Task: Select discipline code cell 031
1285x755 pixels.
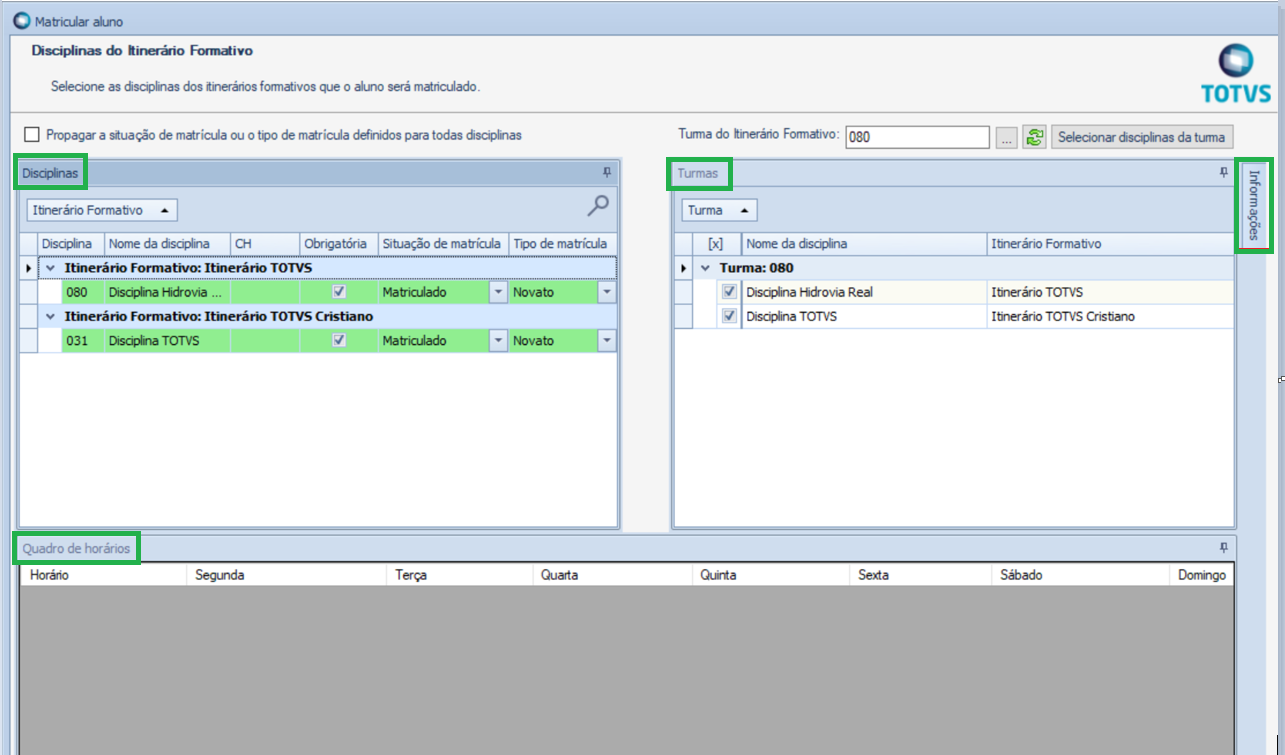Action: [x=83, y=340]
